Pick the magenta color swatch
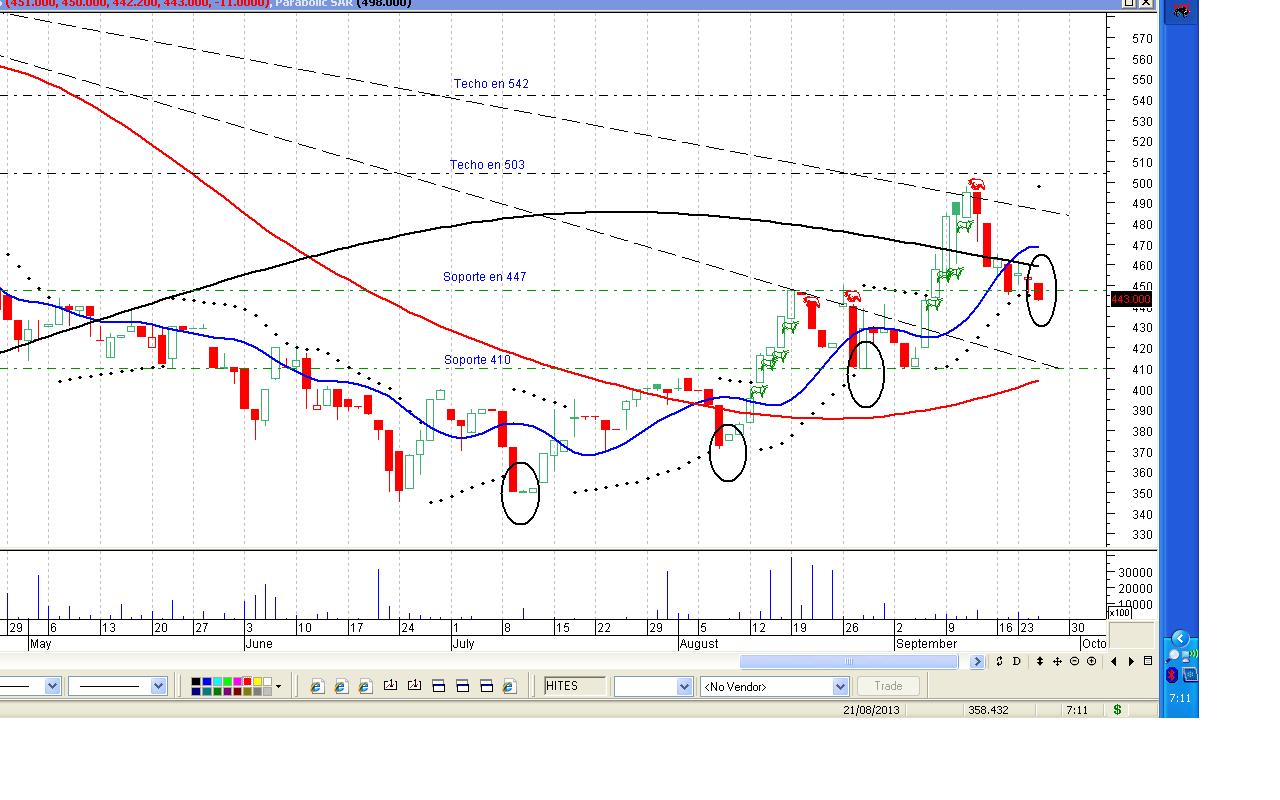 coord(237,682)
